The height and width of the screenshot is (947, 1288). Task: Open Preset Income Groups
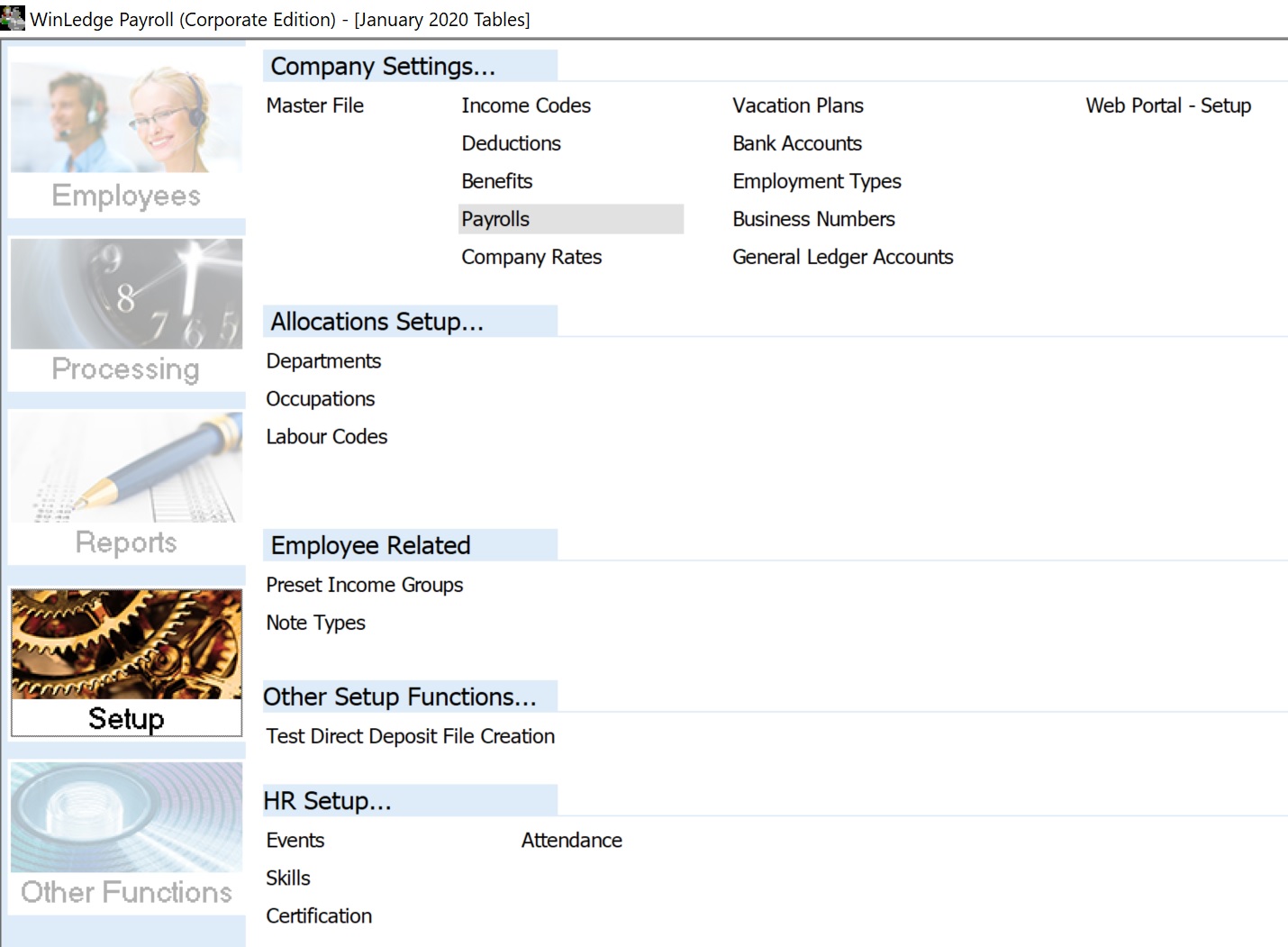pyautogui.click(x=365, y=585)
